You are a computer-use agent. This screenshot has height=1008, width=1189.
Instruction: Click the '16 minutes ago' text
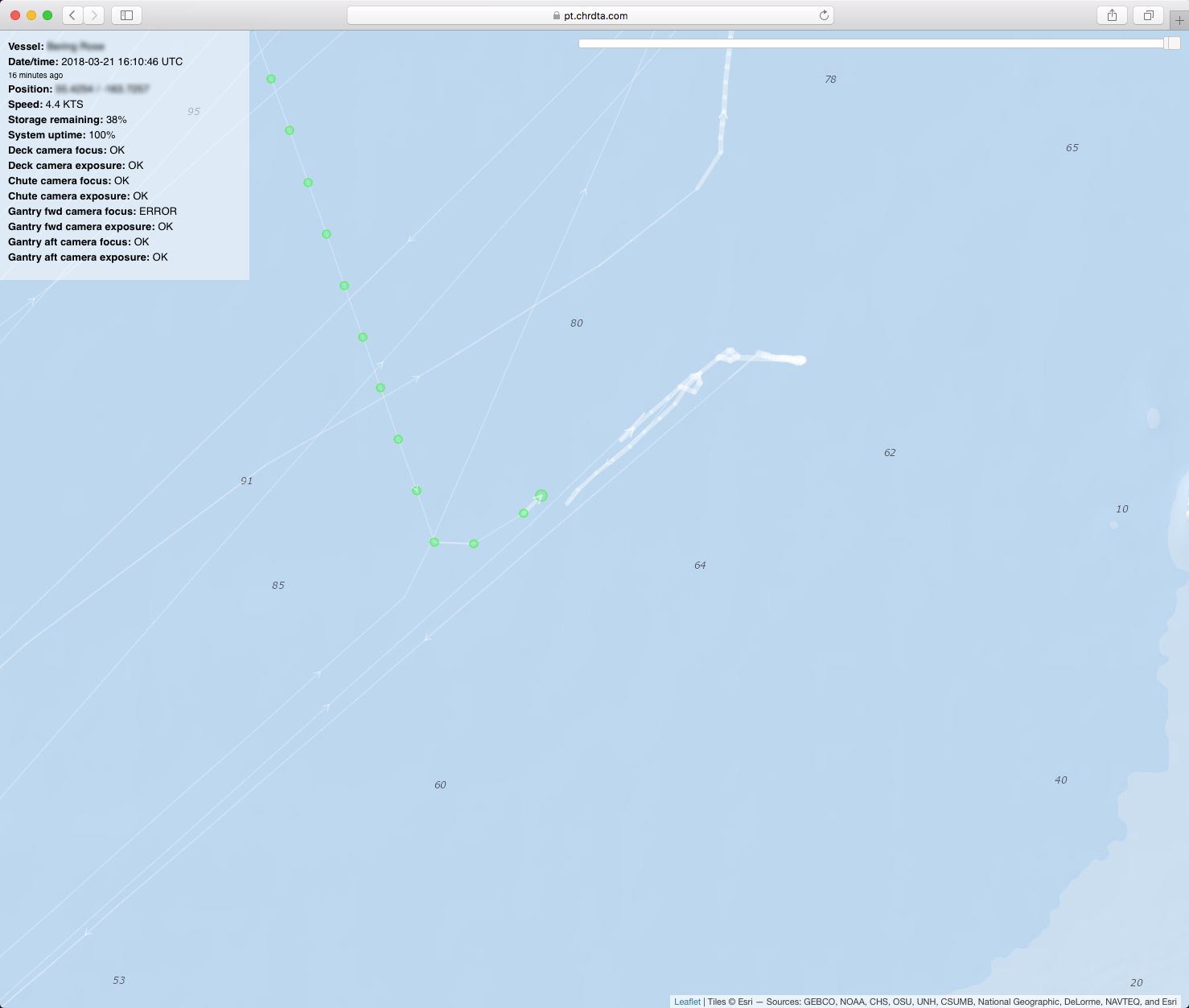coord(35,76)
